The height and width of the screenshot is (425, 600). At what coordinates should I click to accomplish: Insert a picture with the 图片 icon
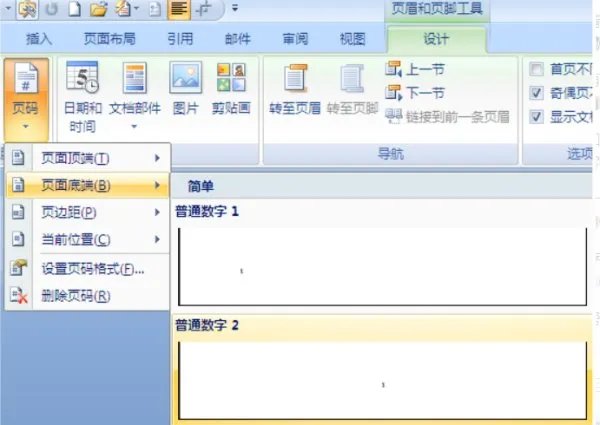(186, 78)
